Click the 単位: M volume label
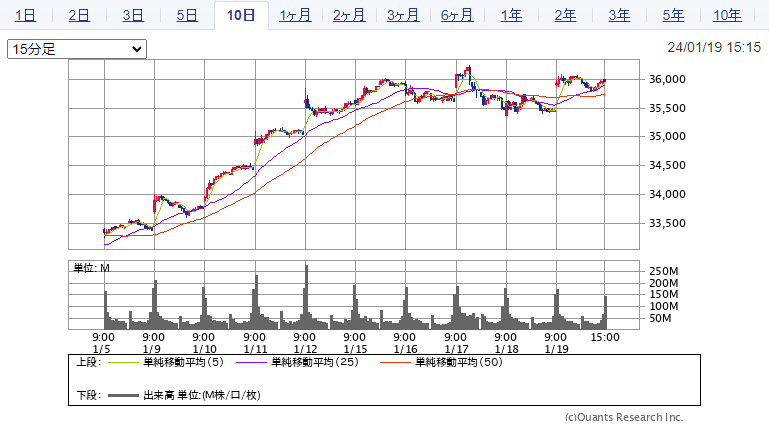Image resolution: width=769 pixels, height=426 pixels. coord(92,268)
